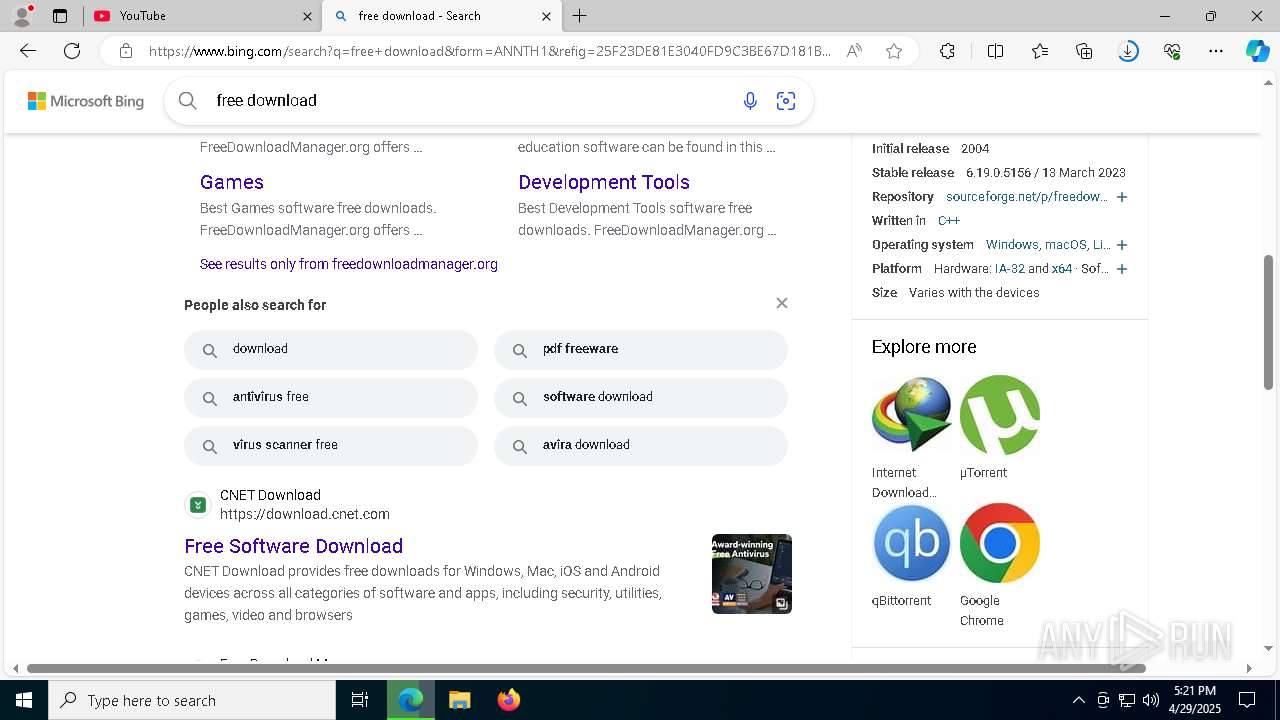
Task: Click the Microsoft Bing logo
Action: click(86, 101)
